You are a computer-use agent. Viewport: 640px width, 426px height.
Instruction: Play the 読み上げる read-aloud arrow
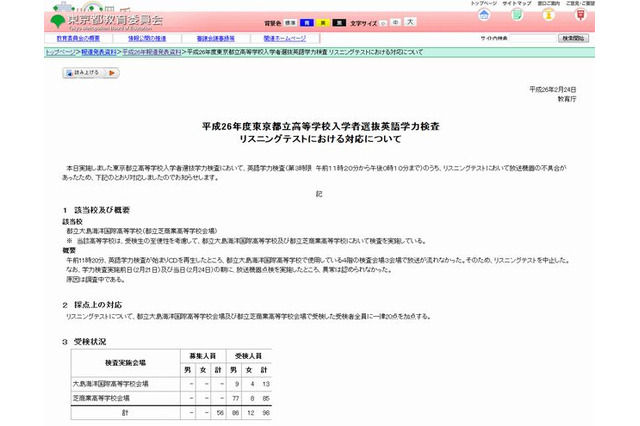coord(111,73)
